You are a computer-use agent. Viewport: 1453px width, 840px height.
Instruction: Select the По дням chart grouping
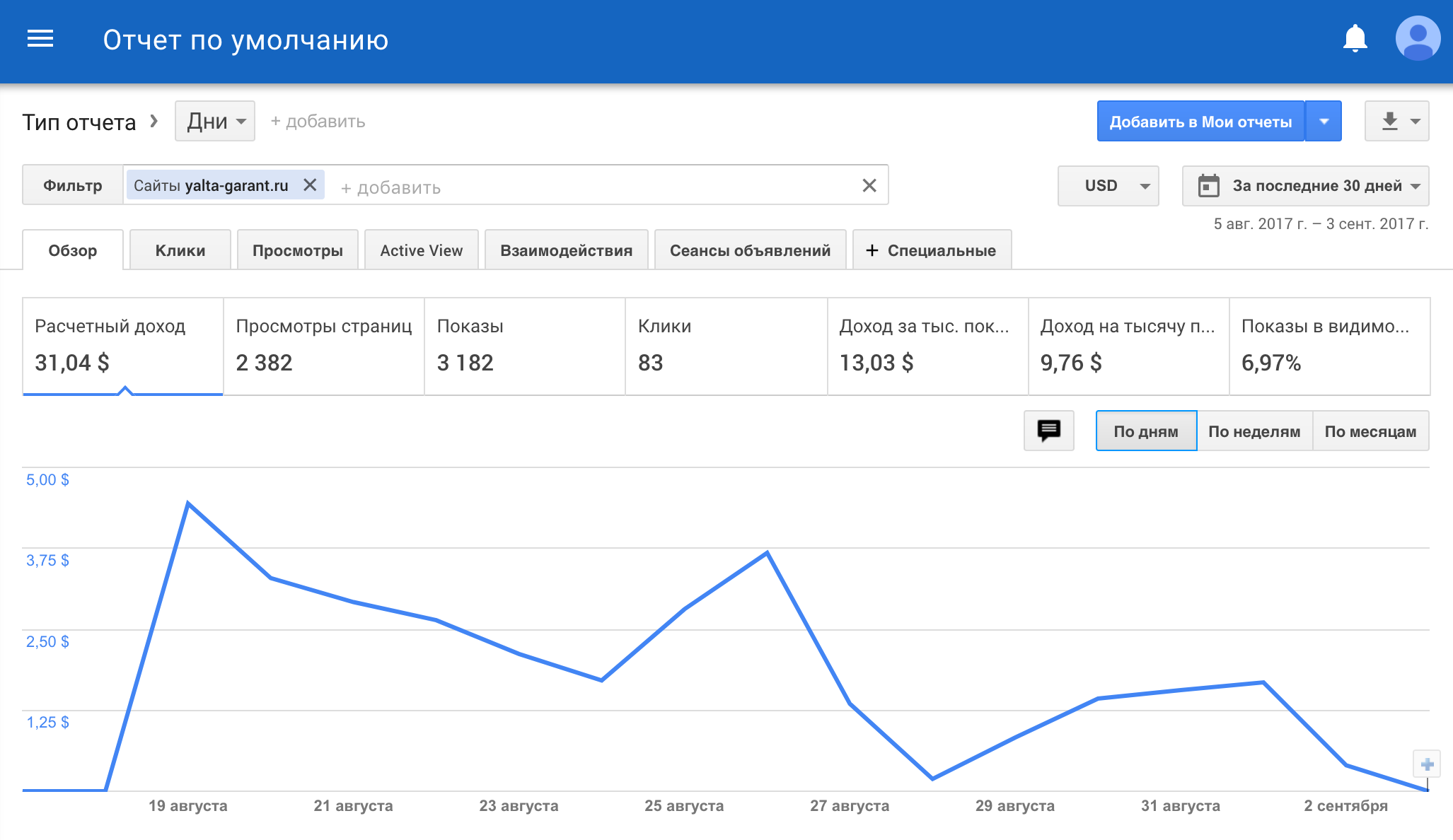pos(1146,431)
